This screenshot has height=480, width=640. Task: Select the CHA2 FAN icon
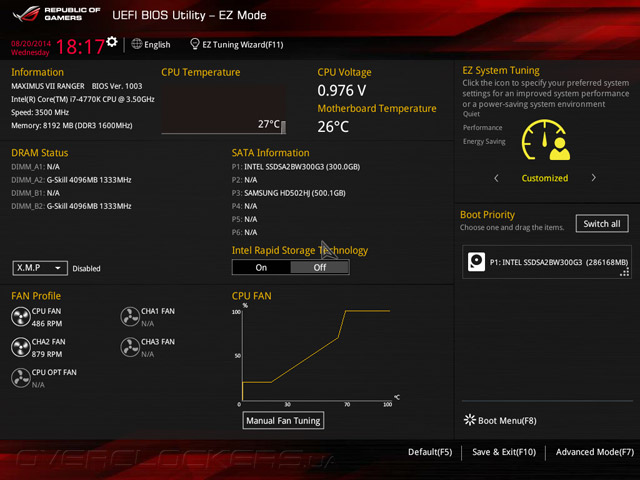20,347
